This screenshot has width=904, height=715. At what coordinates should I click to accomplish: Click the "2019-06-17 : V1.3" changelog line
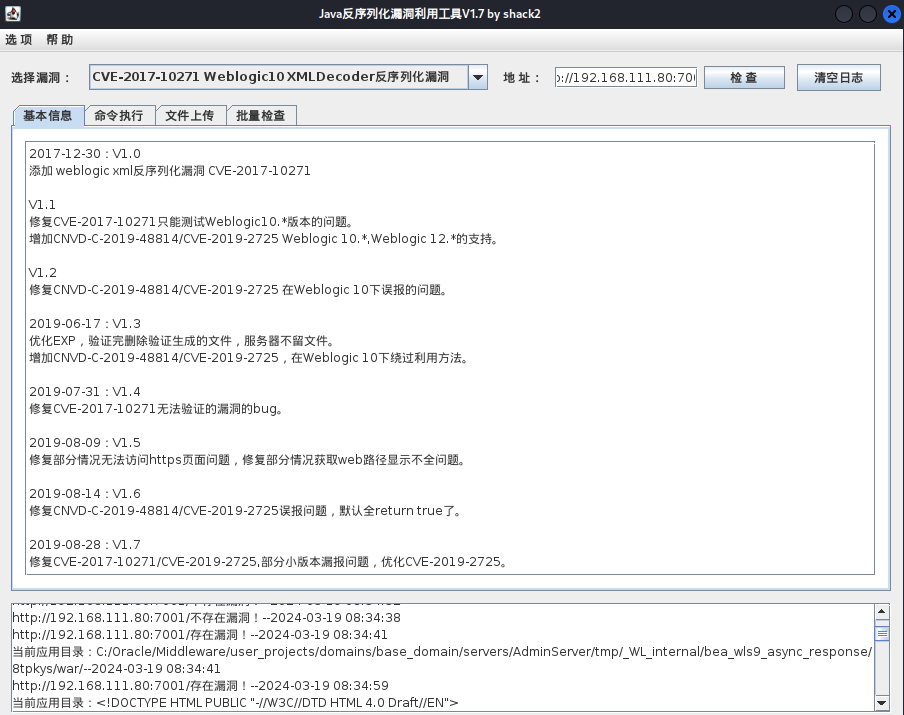click(x=85, y=324)
